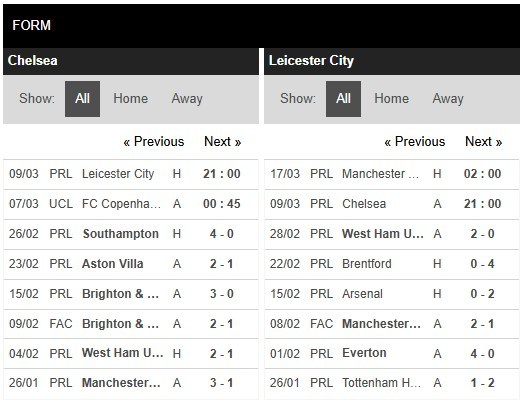Go to Previous Leicester City fixtures
This screenshot has width=524, height=413.
tap(415, 142)
